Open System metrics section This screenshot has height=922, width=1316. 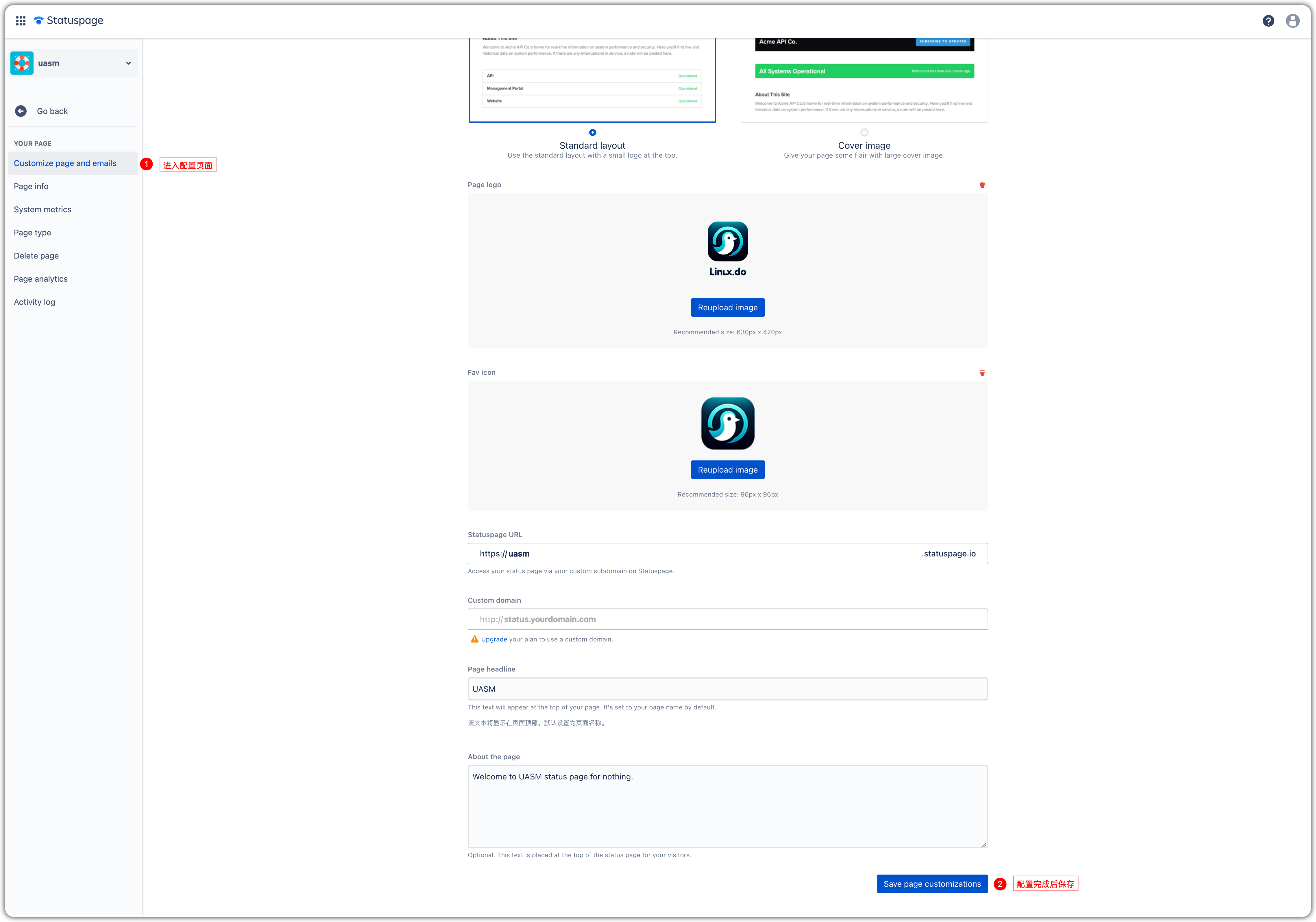(42, 209)
